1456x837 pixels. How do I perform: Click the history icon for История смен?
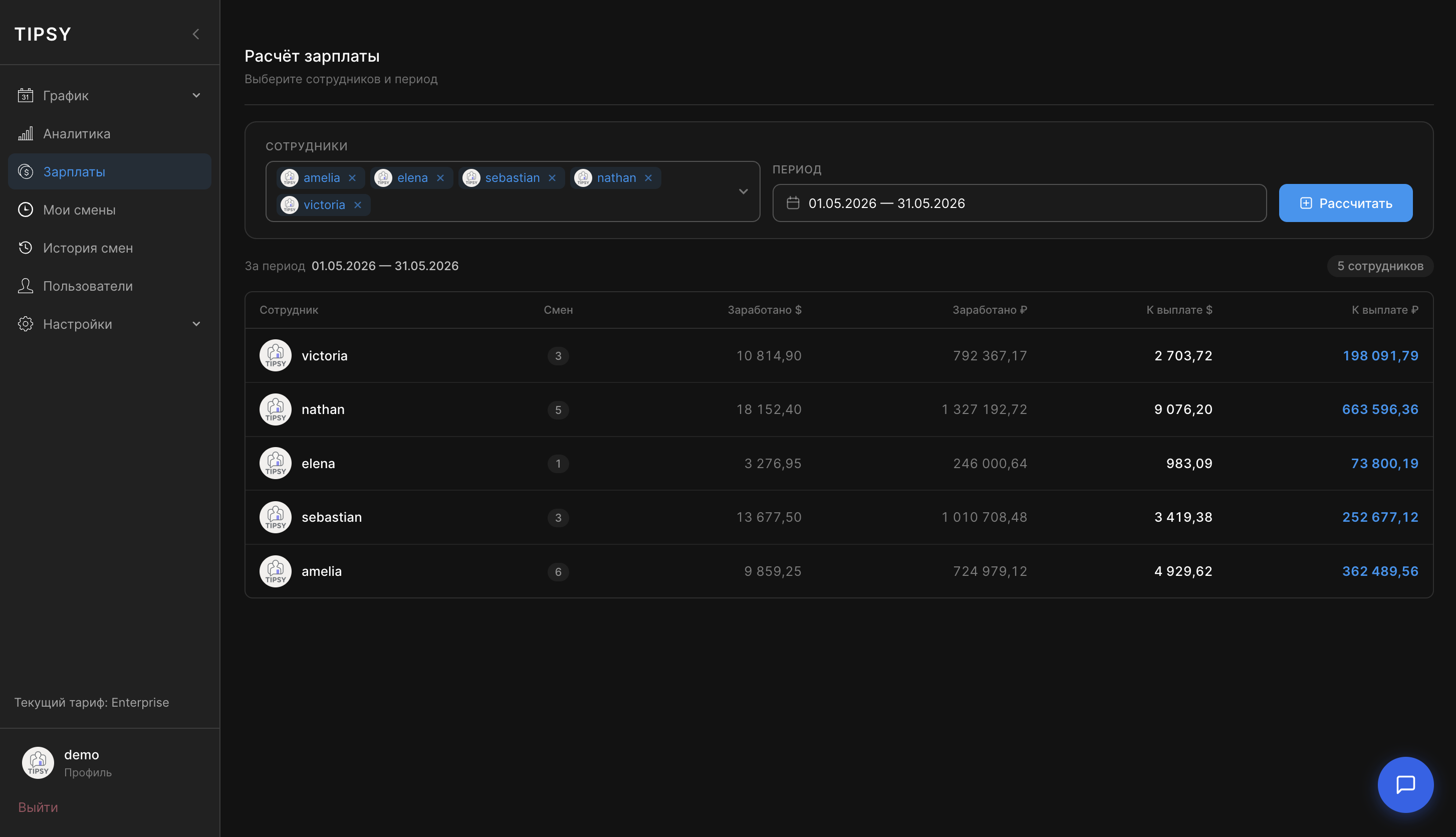(25, 248)
